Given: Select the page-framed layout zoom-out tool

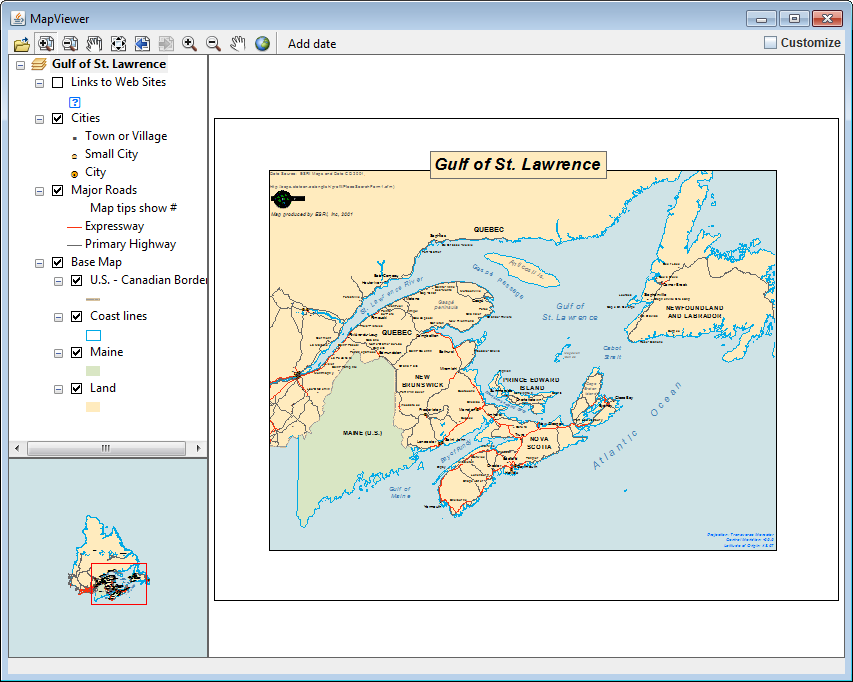Looking at the screenshot, I should click(x=70, y=43).
